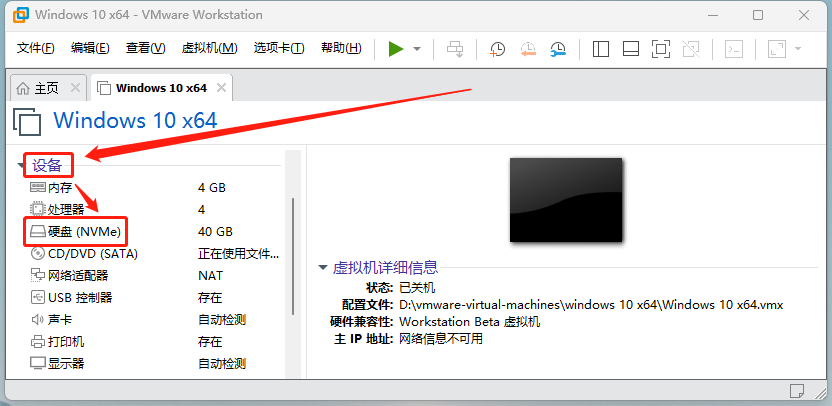Image resolution: width=832 pixels, height=406 pixels.
Task: Open the 文件(F) menu
Action: pos(36,49)
